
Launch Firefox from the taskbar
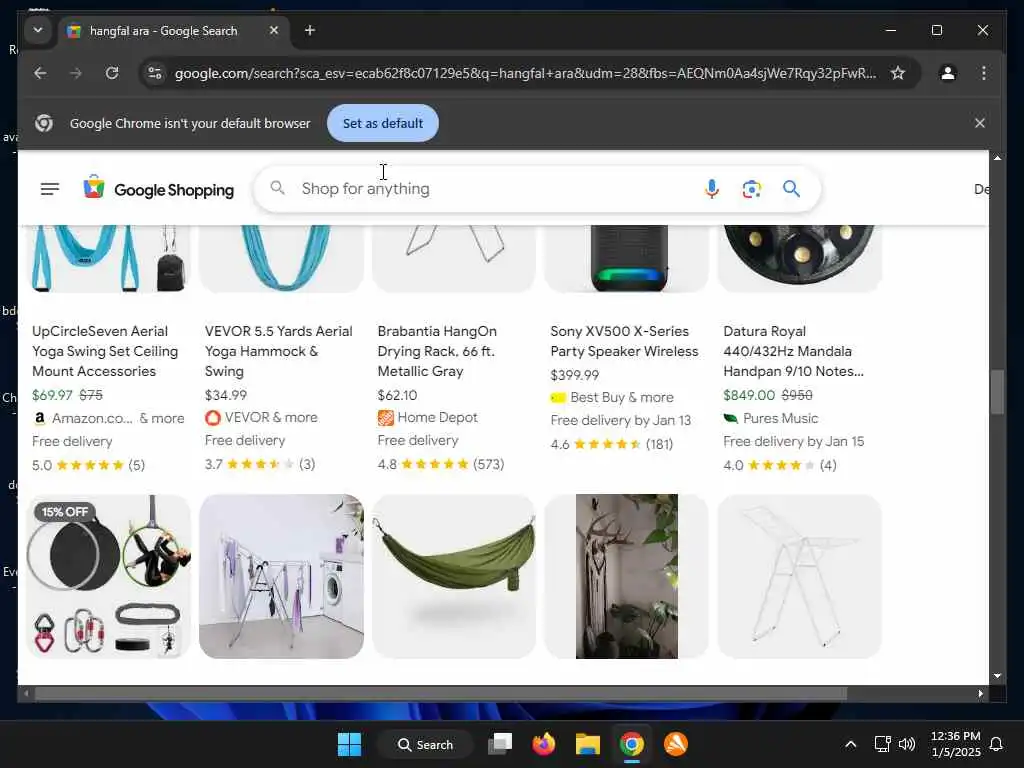543,744
